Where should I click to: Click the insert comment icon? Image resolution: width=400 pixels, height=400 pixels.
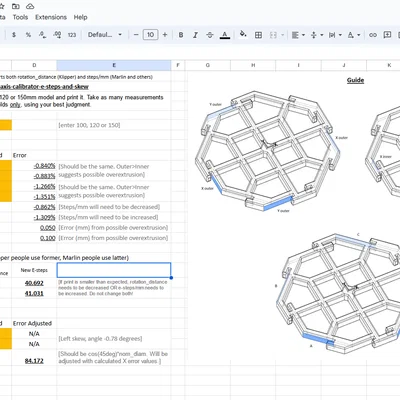(x=387, y=35)
